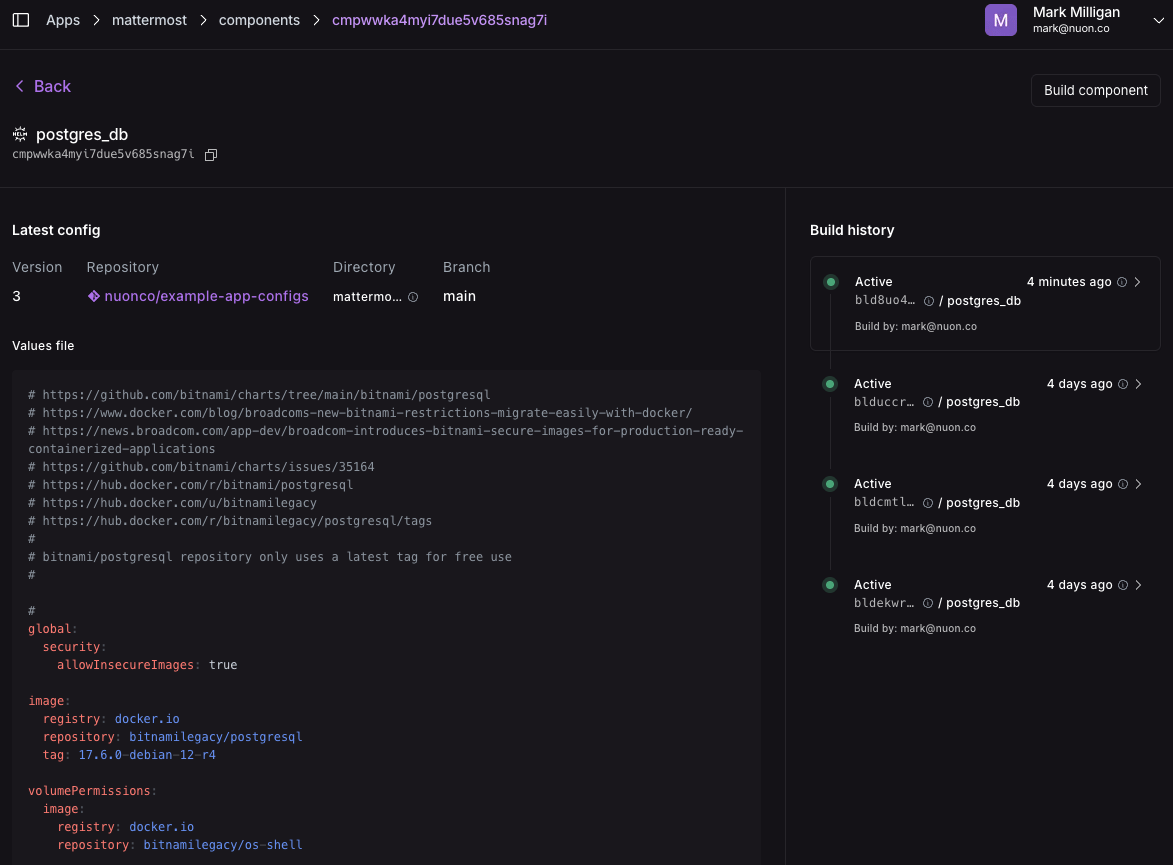Expand the bld8uo4 build via chevron
This screenshot has height=865, width=1173.
(1138, 282)
